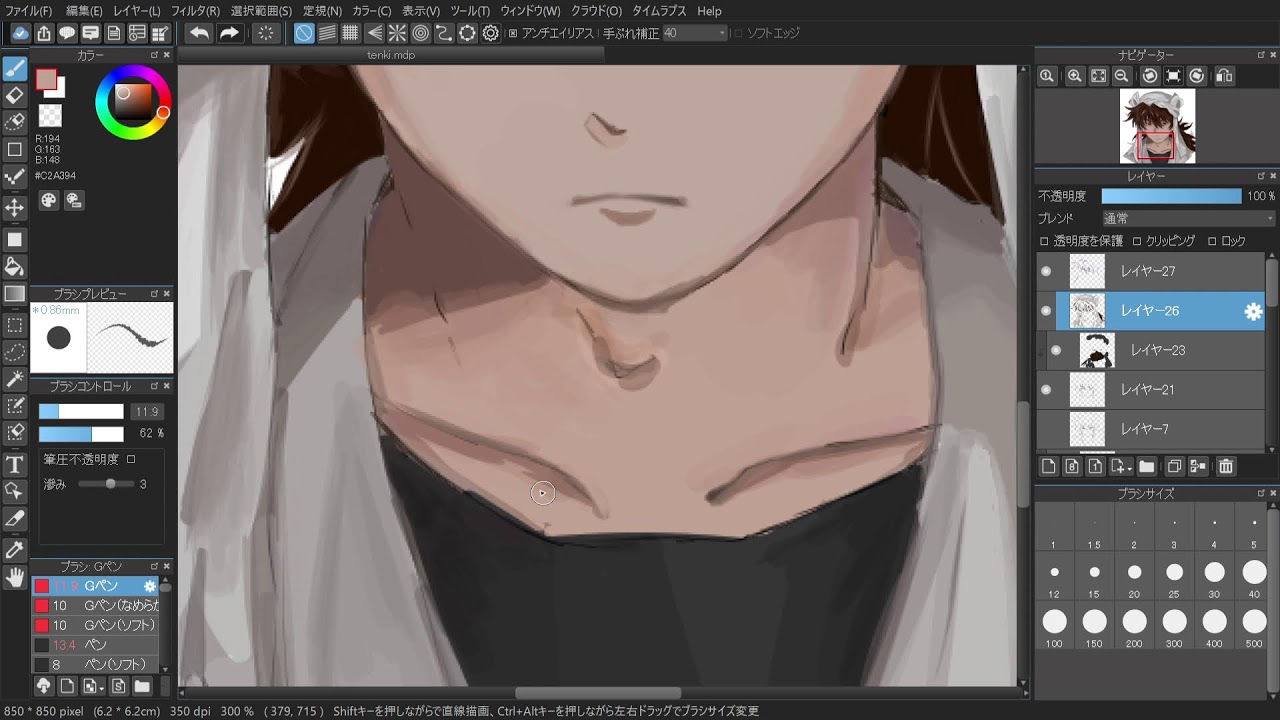The image size is (1280, 720).
Task: Enable concentric circle snap guide
Action: 420,33
